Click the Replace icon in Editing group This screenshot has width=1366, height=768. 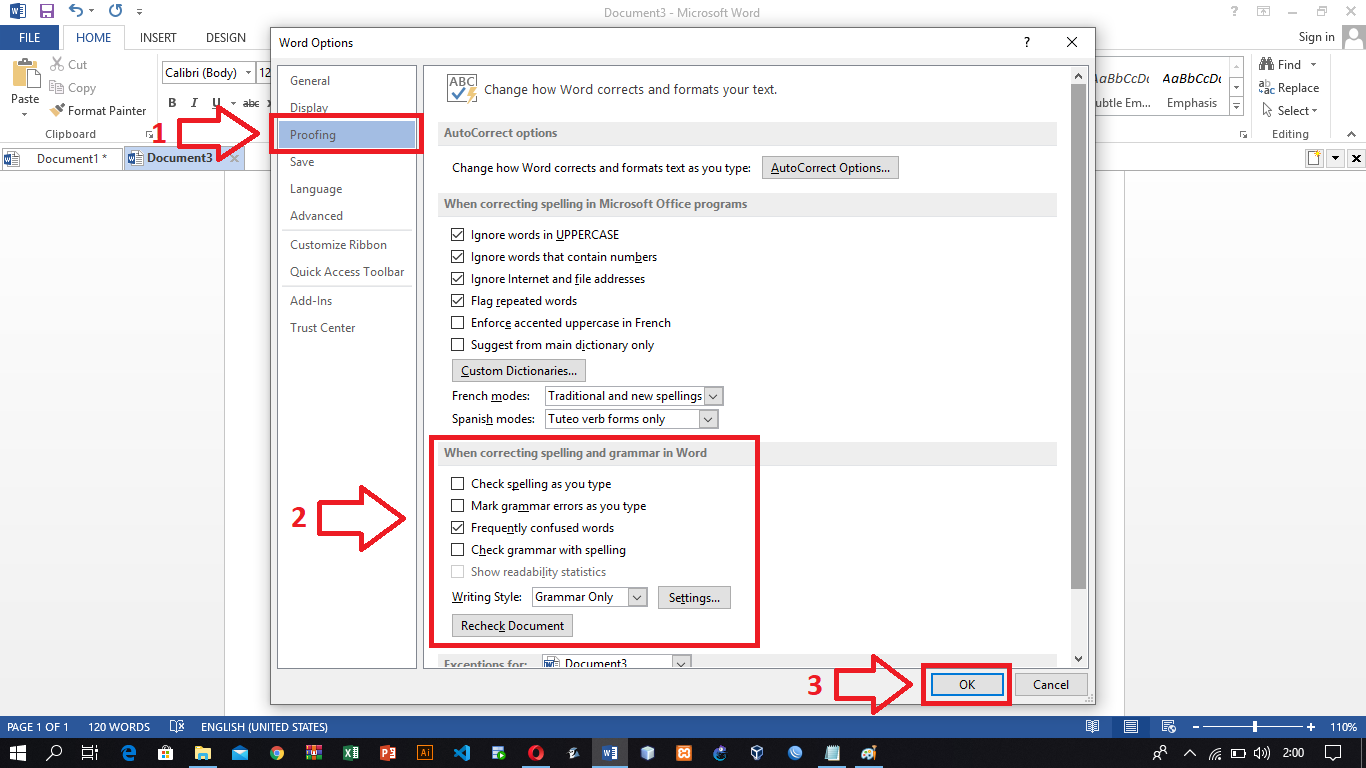tap(1267, 88)
